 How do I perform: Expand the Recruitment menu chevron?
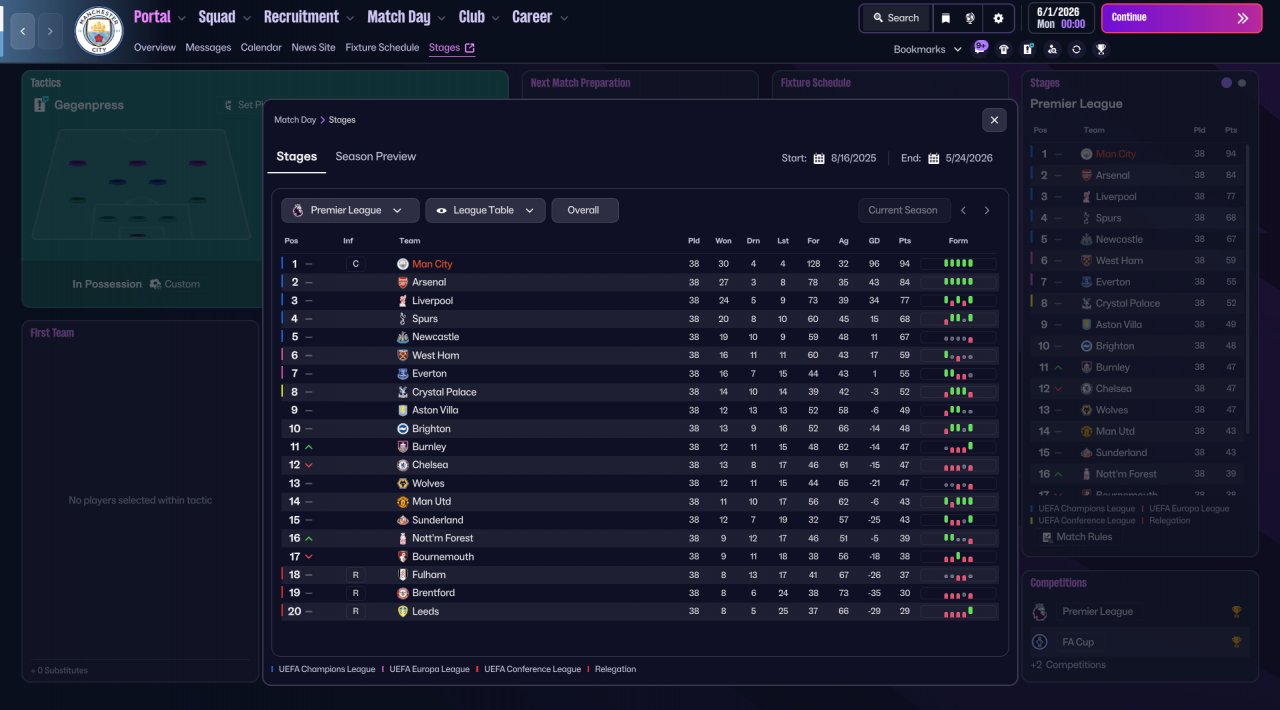point(350,18)
